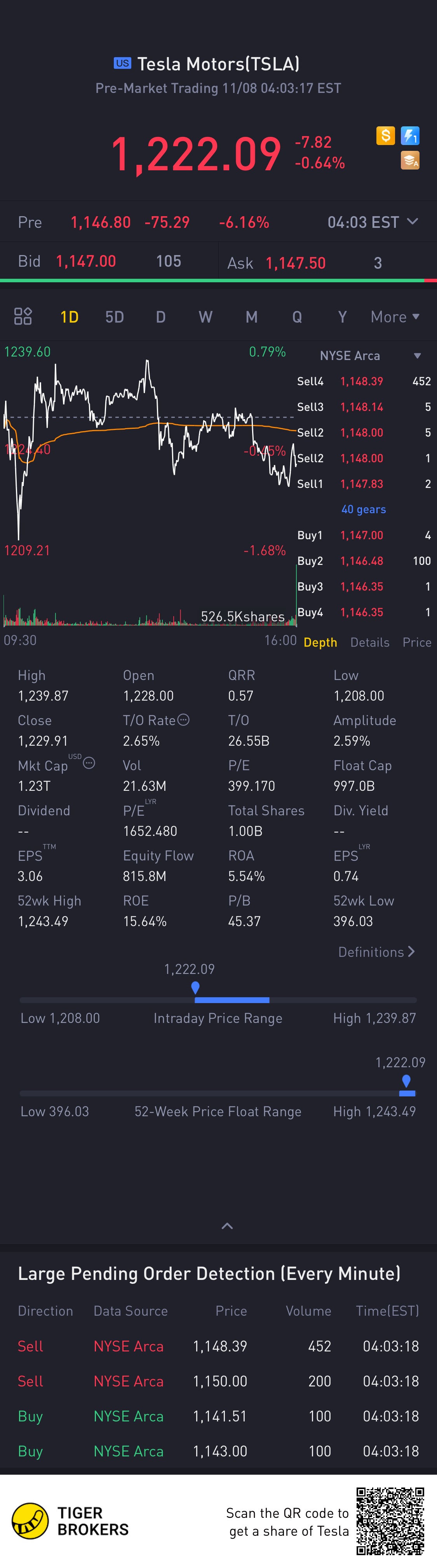Tap the Tiger Brokers logo

tap(71, 1521)
